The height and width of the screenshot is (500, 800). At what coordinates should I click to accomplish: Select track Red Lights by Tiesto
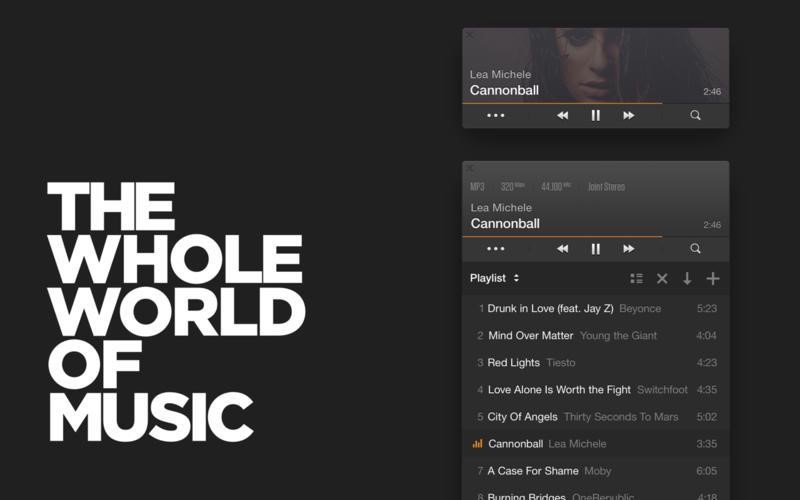[x=595, y=362]
